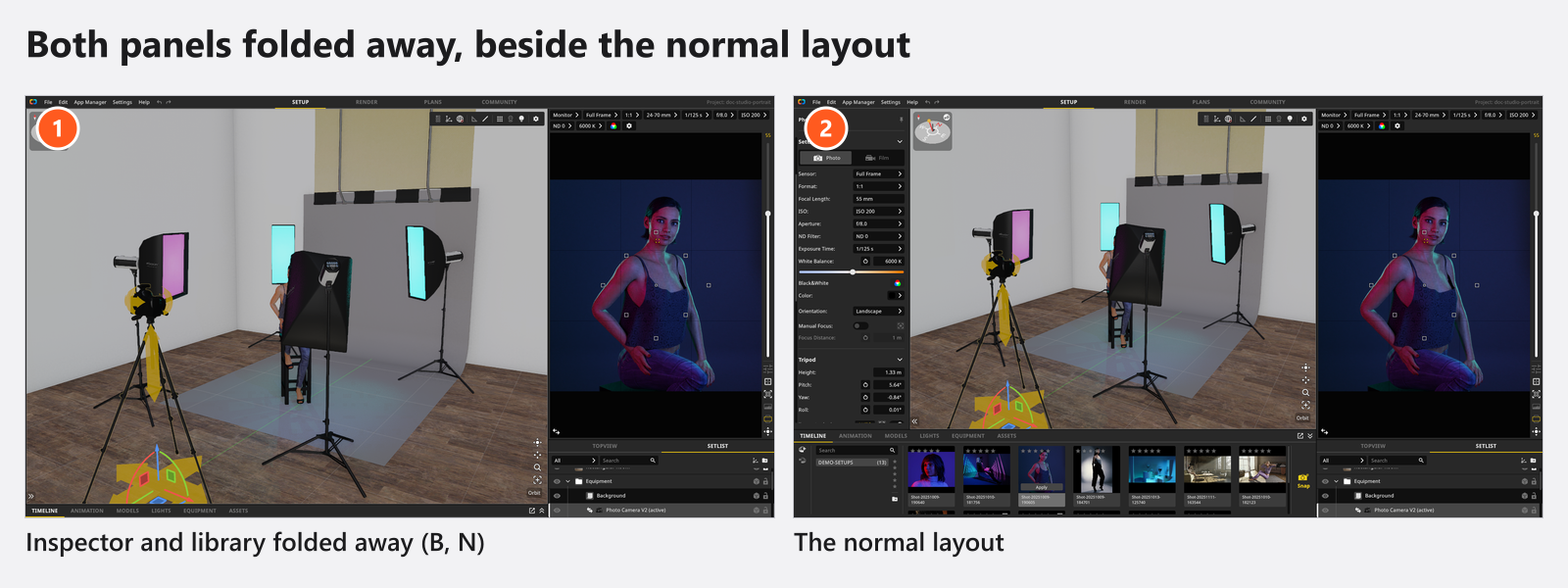Image resolution: width=1568 pixels, height=588 pixels.
Task: Click the Black&White color wheel icon, normal layout
Action: 897,283
